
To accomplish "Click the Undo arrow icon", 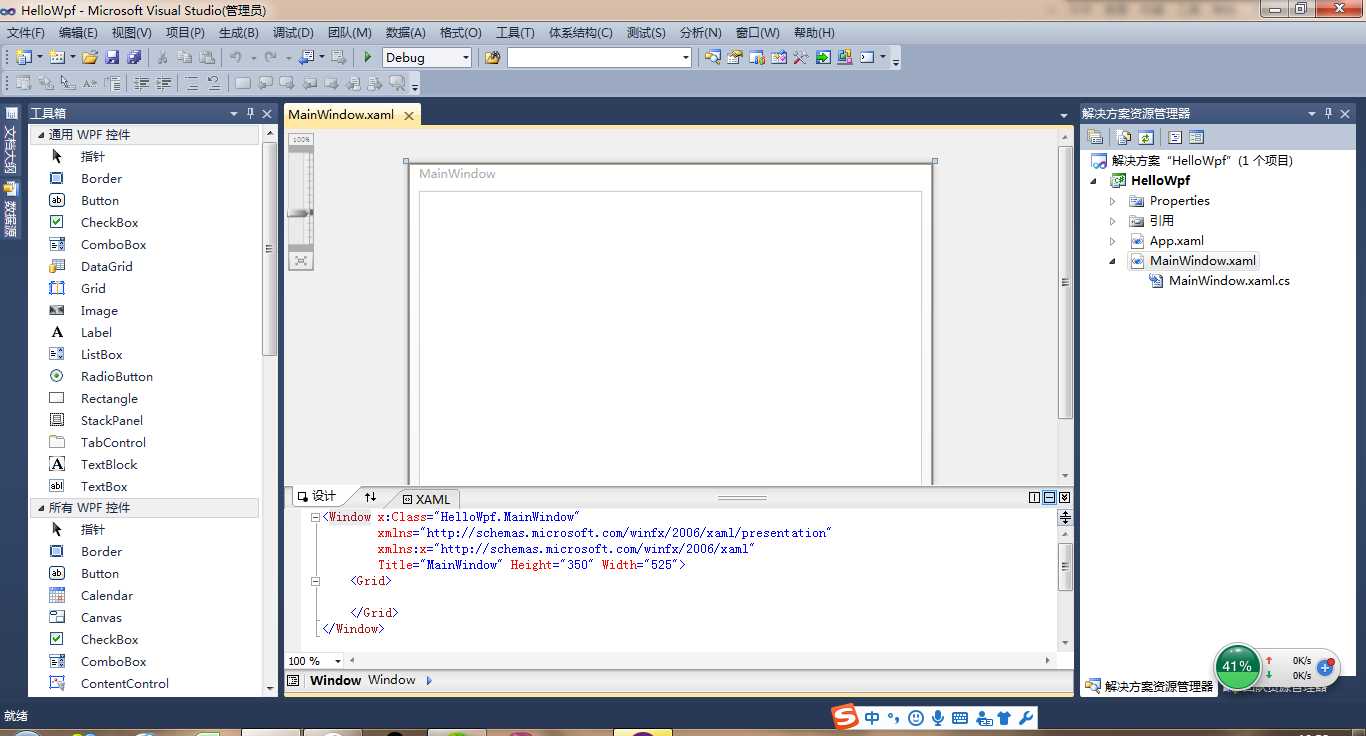I will coord(234,57).
